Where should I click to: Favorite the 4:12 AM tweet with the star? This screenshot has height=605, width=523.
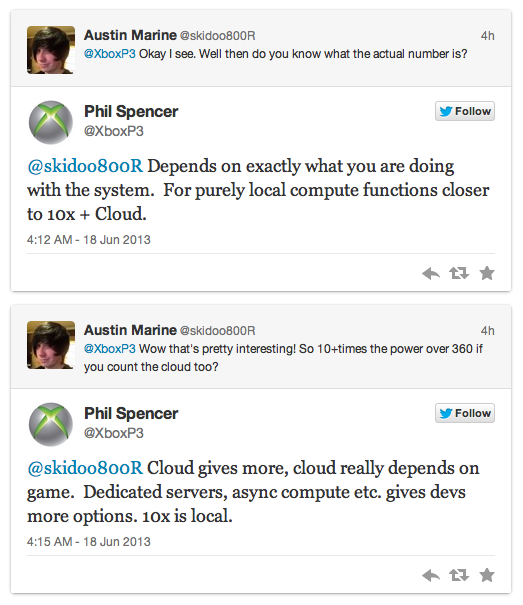point(487,273)
